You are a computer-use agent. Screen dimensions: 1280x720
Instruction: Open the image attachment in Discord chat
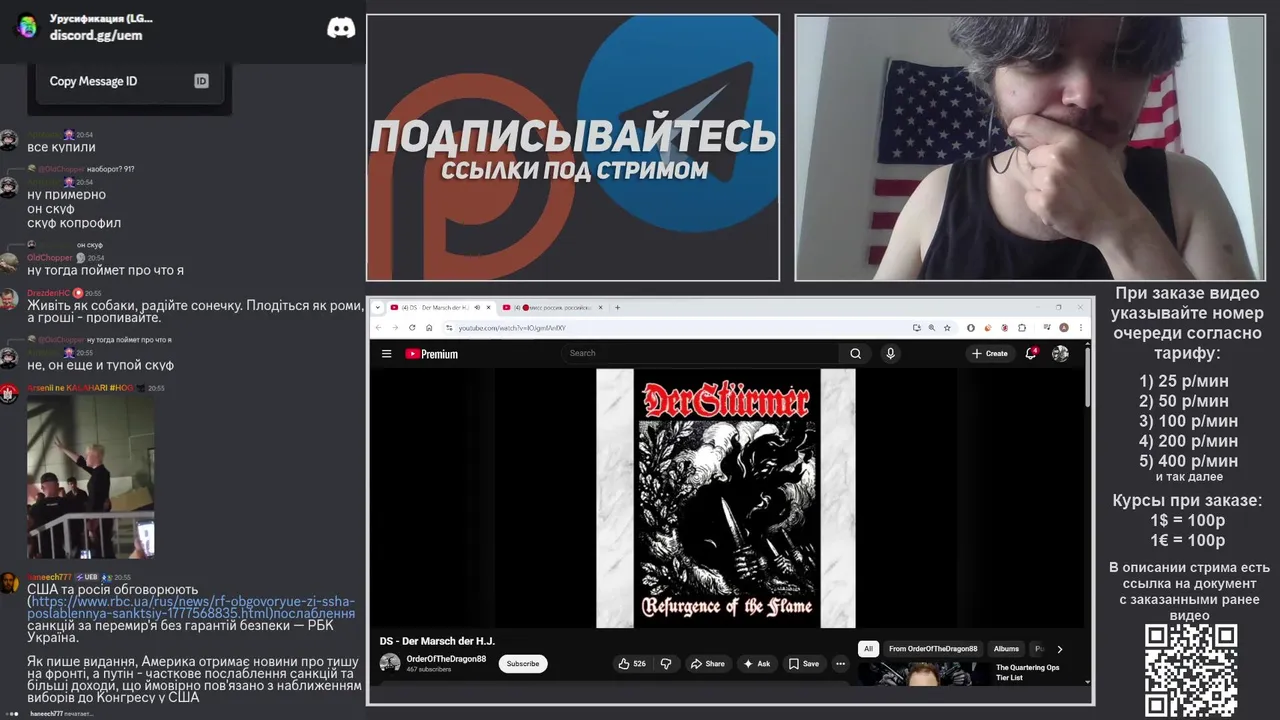(90, 477)
